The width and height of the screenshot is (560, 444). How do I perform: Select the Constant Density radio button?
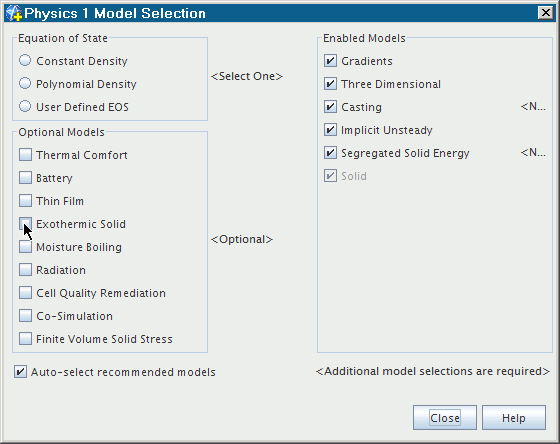pyautogui.click(x=25, y=60)
